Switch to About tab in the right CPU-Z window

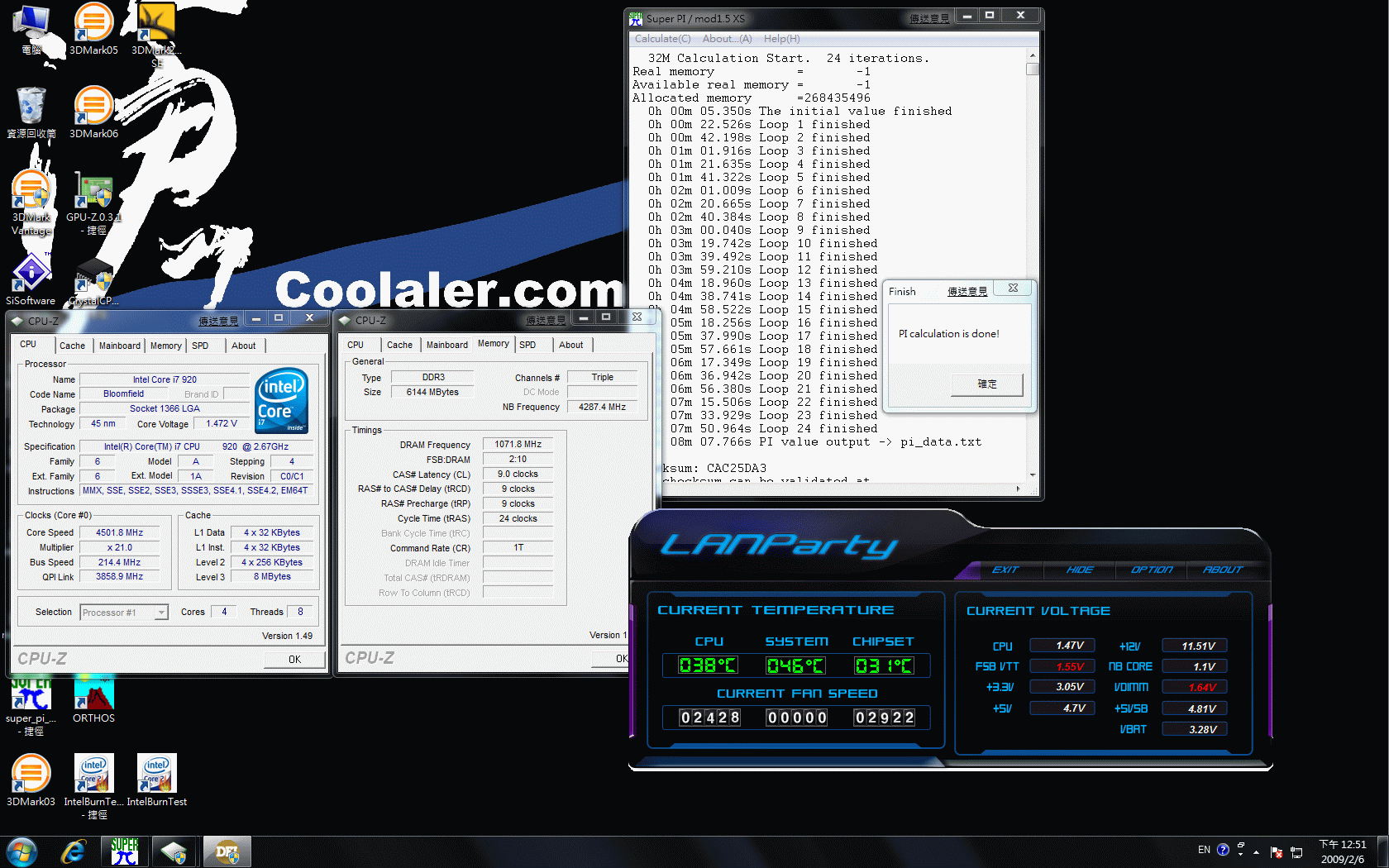coord(570,345)
